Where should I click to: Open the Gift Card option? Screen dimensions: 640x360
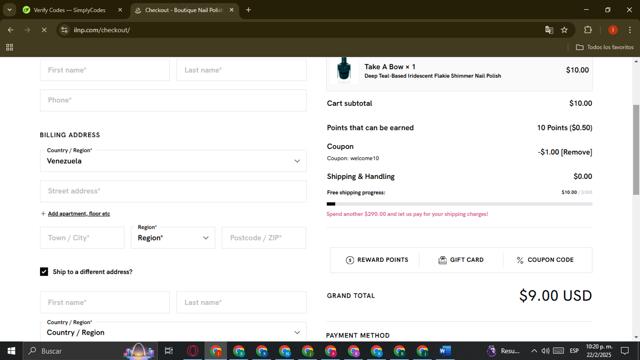pyautogui.click(x=461, y=260)
